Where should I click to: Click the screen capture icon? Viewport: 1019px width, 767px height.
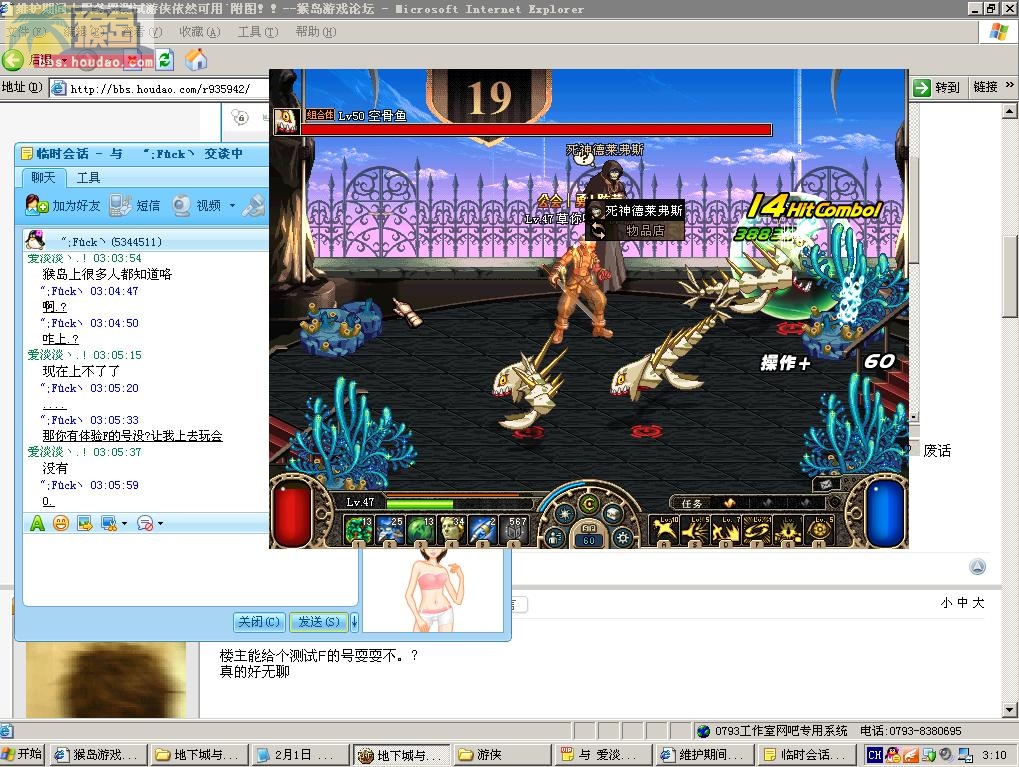pyautogui.click(x=109, y=523)
